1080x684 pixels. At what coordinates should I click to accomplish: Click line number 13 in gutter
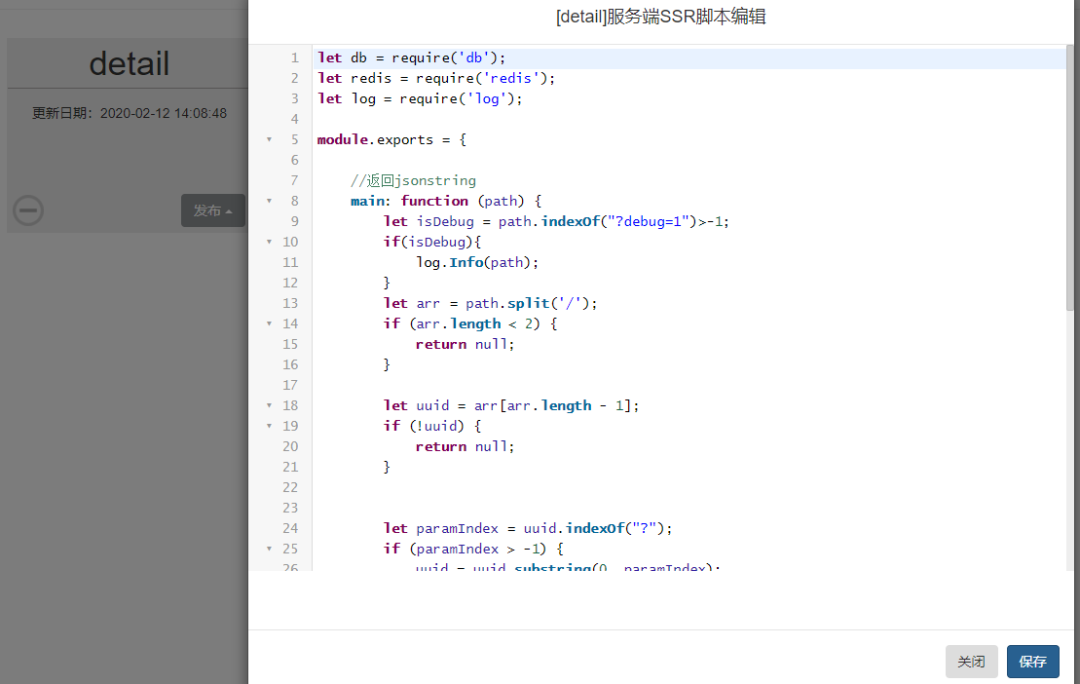coord(290,303)
